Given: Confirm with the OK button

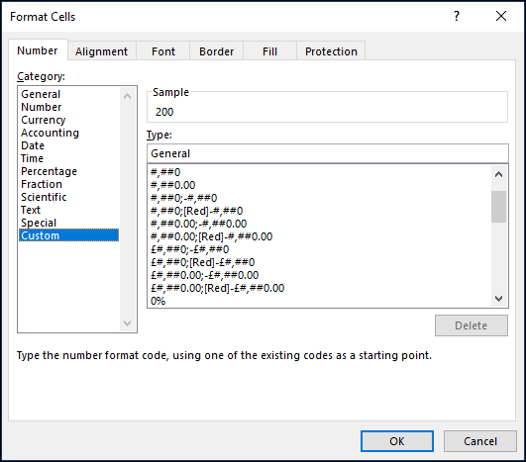Looking at the screenshot, I should 397,441.
